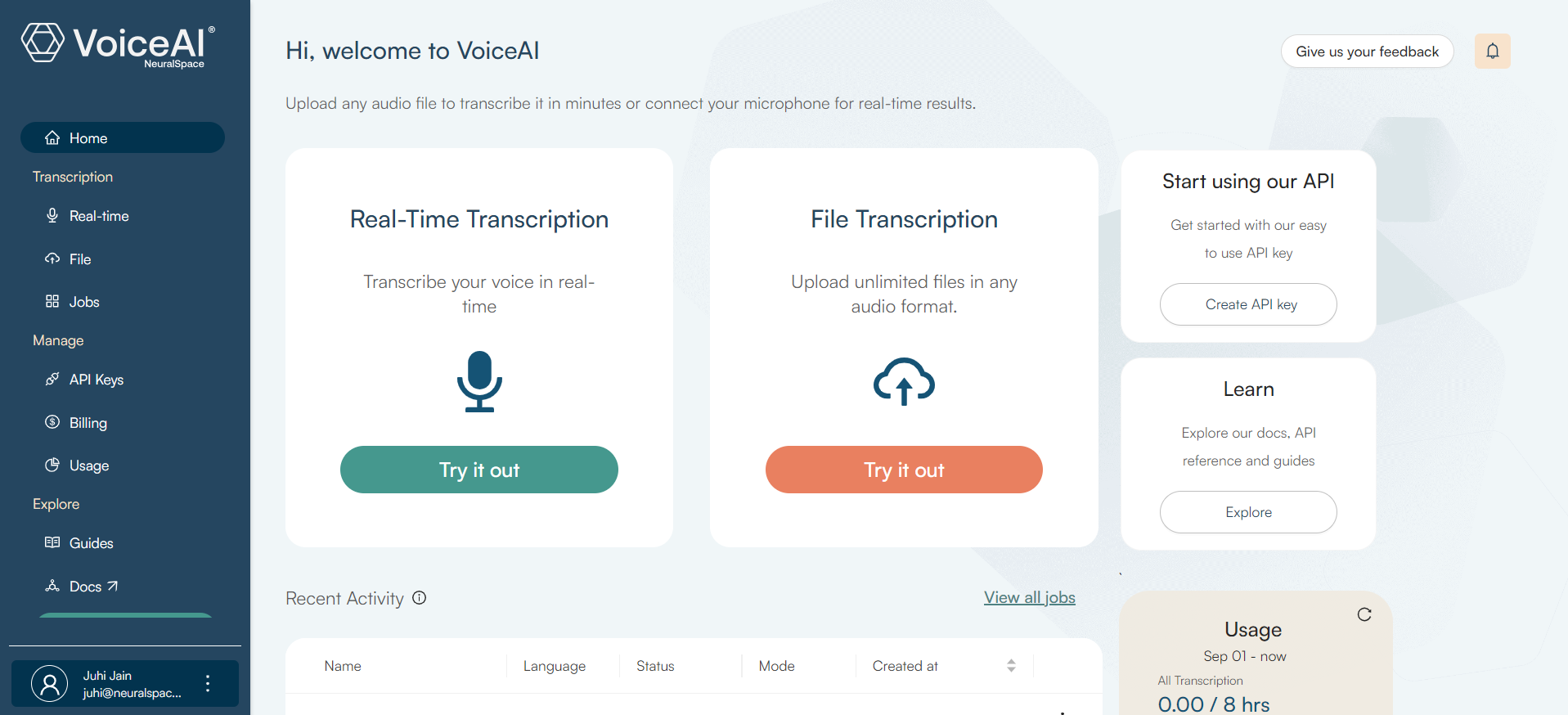This screenshot has width=1568, height=715.
Task: Click Create API key button
Action: coord(1248,304)
